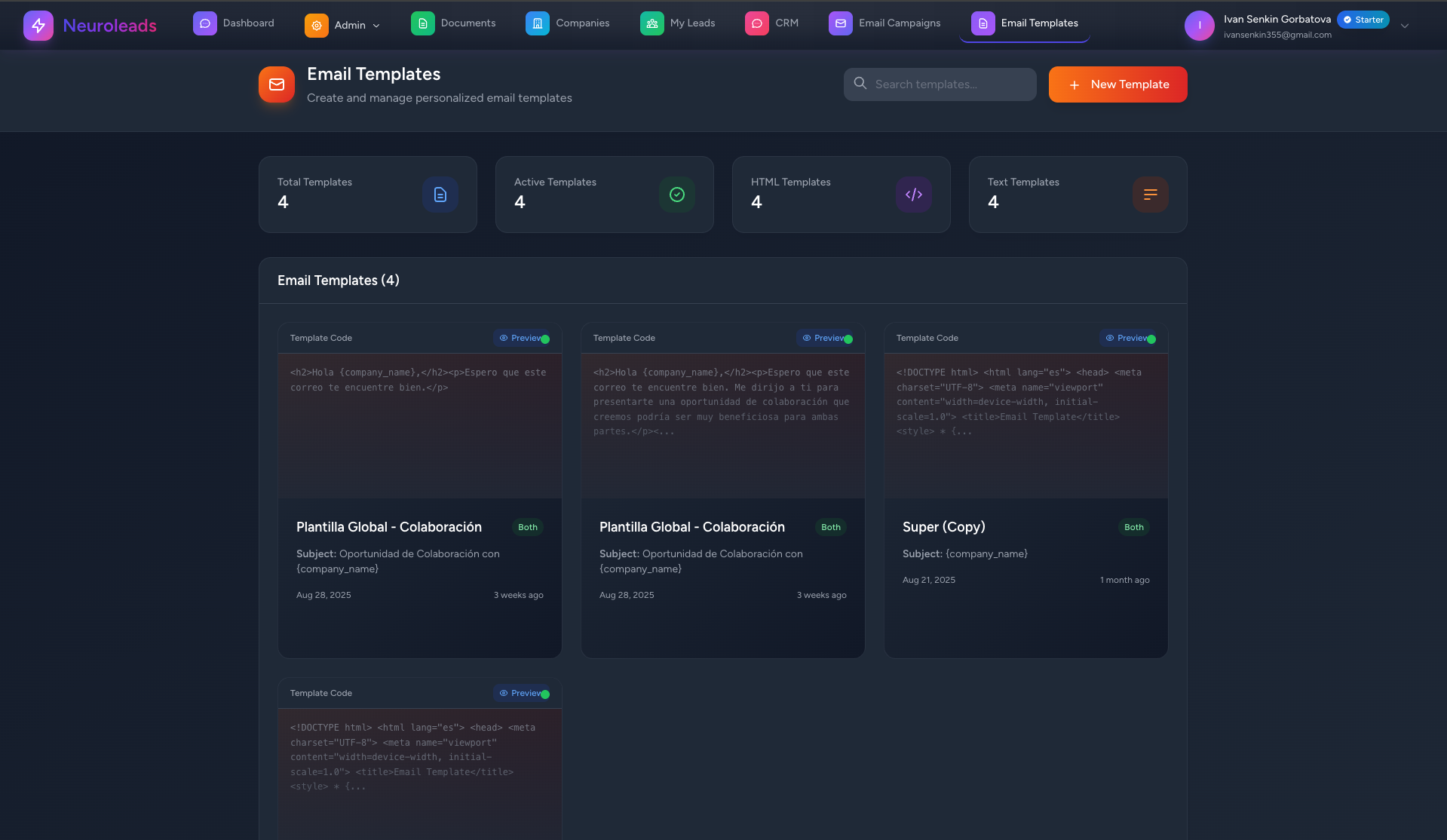Expand the Admin dropdown menu
This screenshot has width=1447, height=840.
pyautogui.click(x=345, y=25)
